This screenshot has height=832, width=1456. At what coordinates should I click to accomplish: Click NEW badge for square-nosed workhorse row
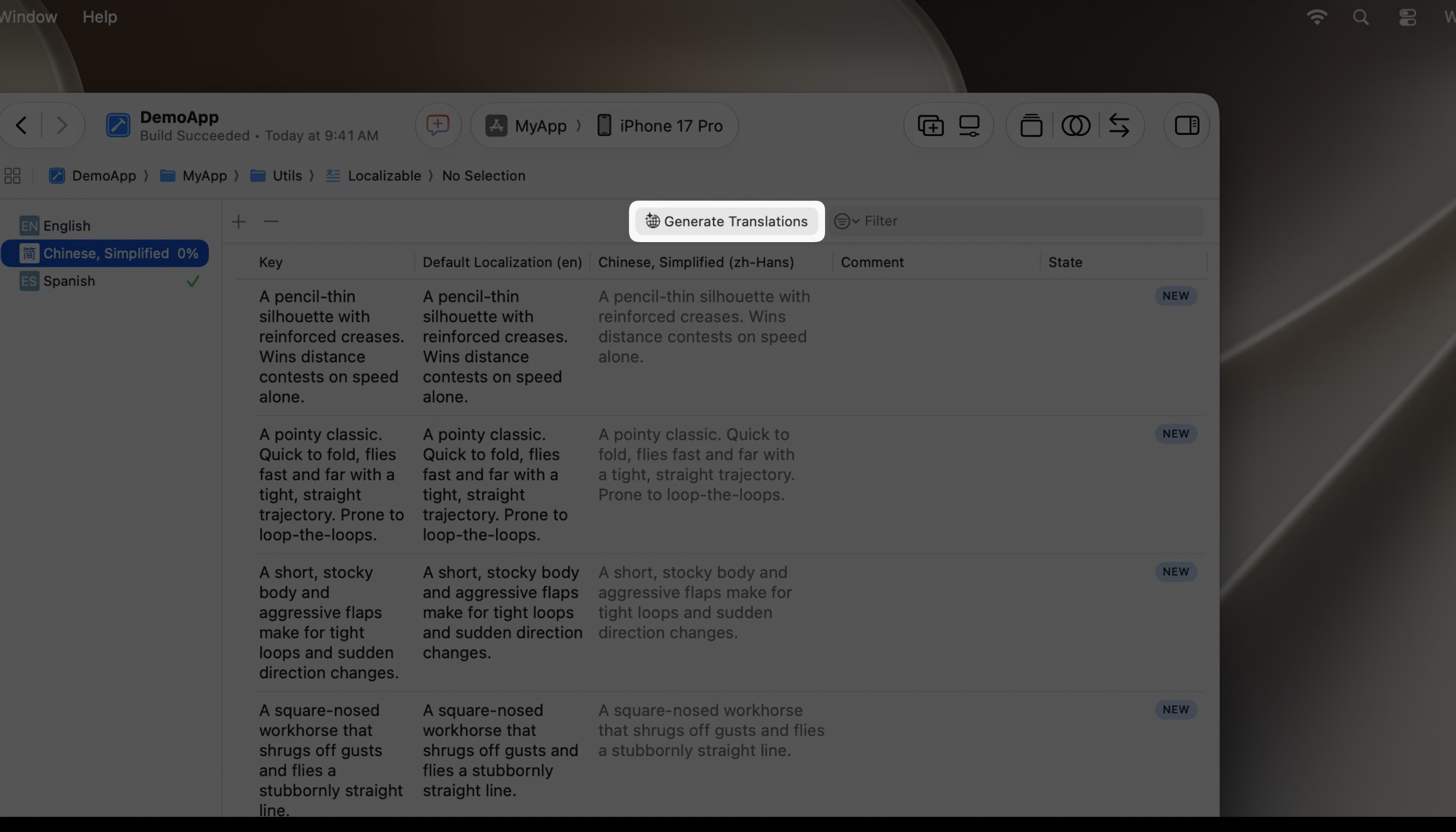(x=1175, y=709)
